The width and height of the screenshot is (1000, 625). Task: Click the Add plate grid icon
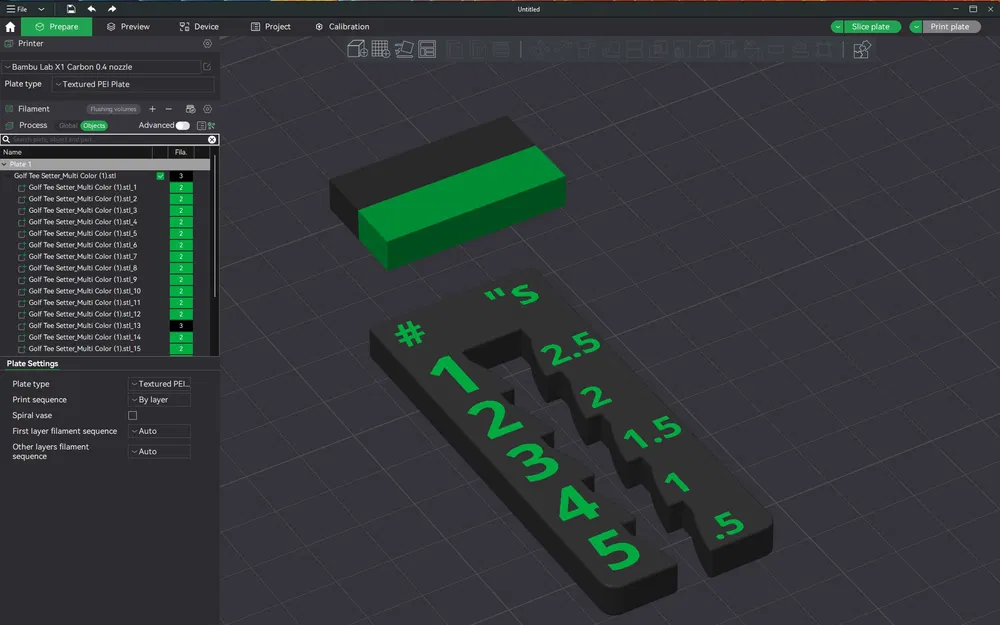[x=381, y=49]
